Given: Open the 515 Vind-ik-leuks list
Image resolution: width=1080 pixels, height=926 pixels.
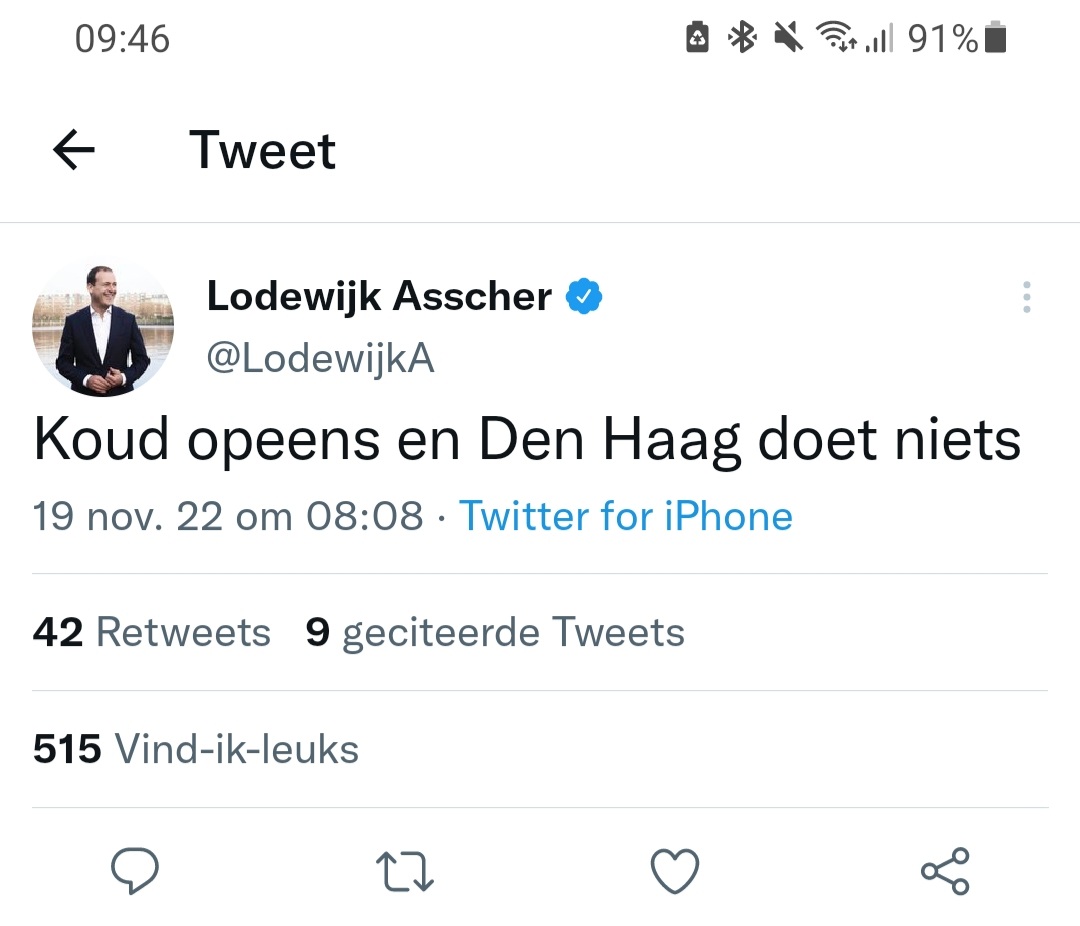Looking at the screenshot, I should point(196,749).
